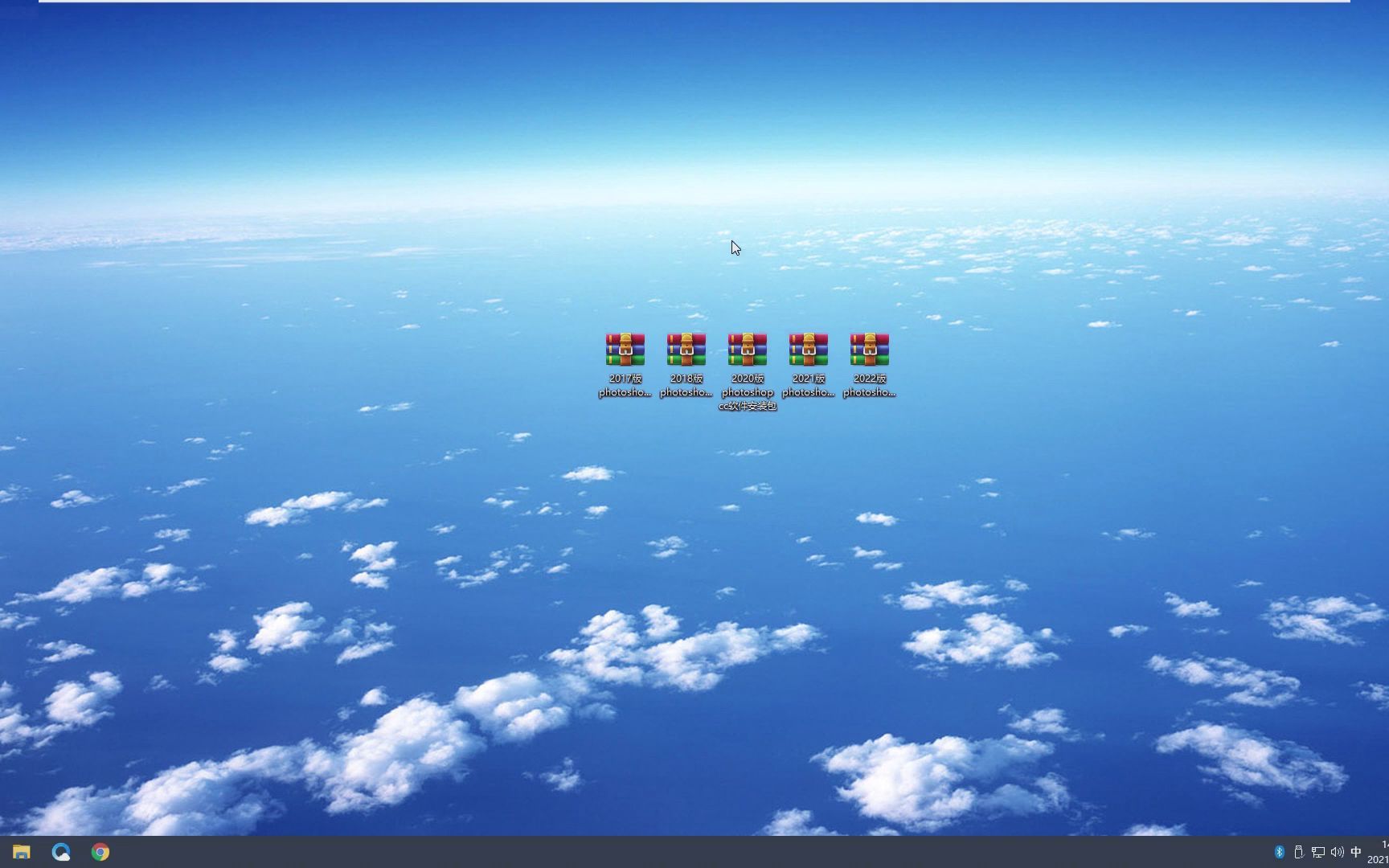Launch Google Chrome from the taskbar
The image size is (1389, 868).
100,851
